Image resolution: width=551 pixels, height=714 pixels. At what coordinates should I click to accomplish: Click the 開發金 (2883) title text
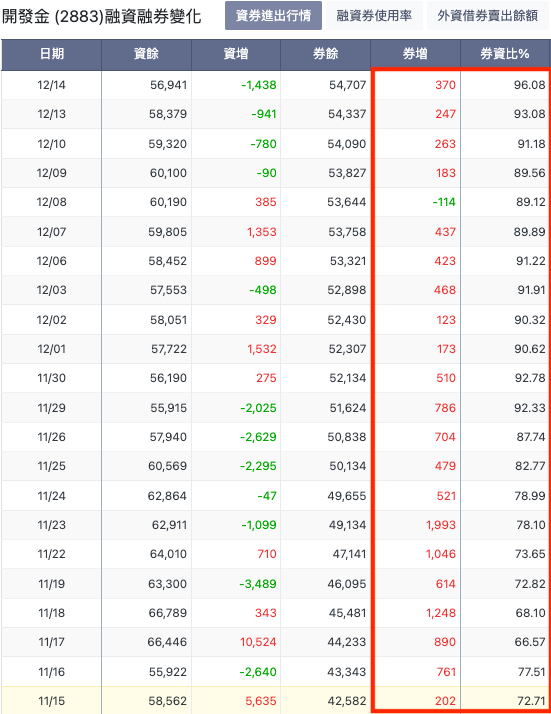click(52, 16)
